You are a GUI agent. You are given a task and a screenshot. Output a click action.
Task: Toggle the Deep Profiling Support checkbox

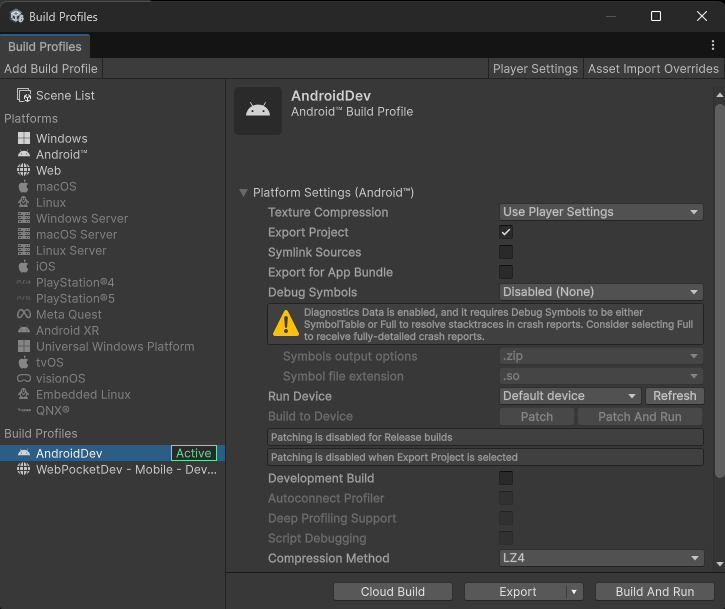[506, 518]
